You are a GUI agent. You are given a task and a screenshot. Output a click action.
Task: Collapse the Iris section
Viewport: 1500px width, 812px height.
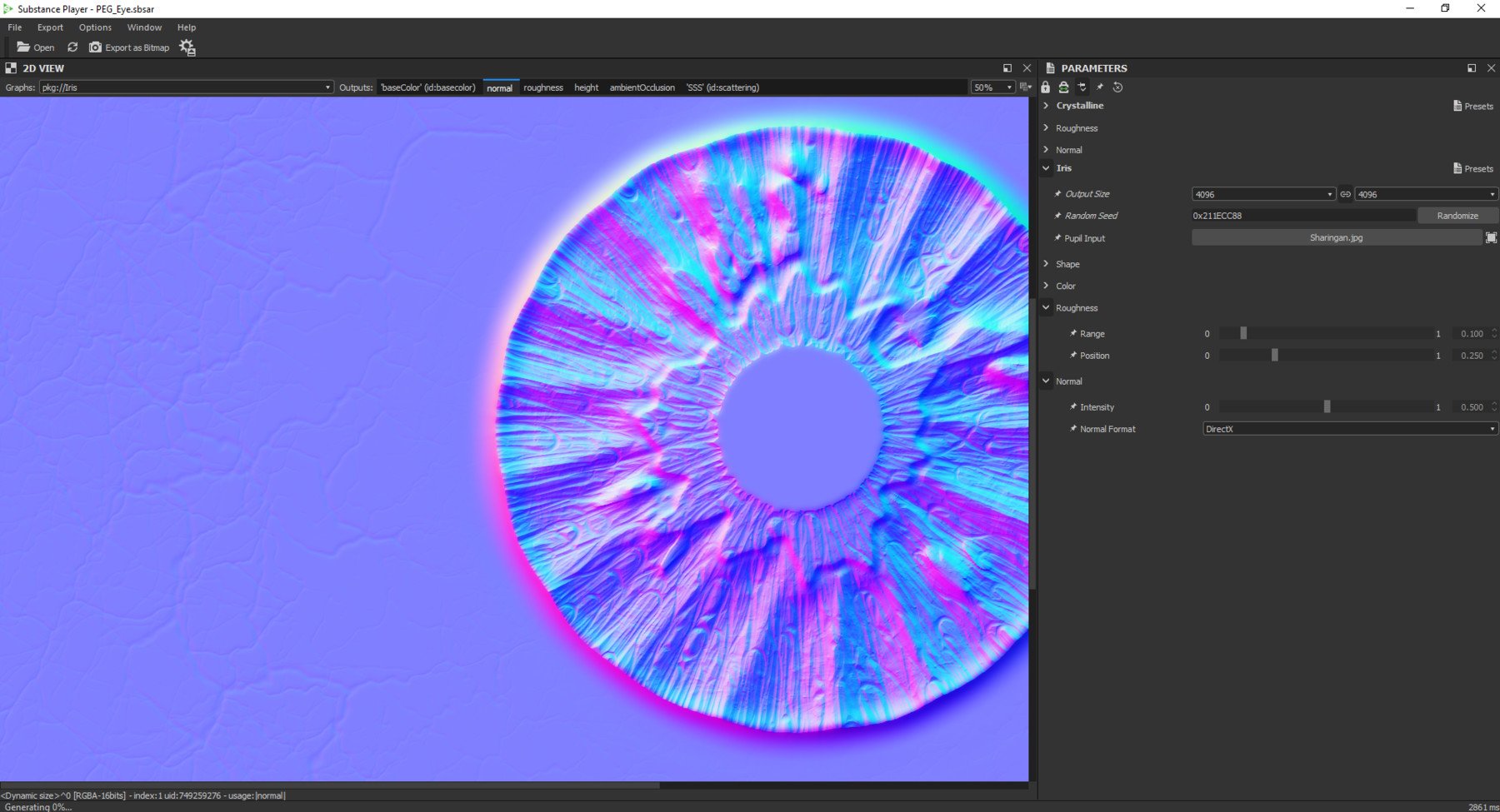click(1046, 168)
